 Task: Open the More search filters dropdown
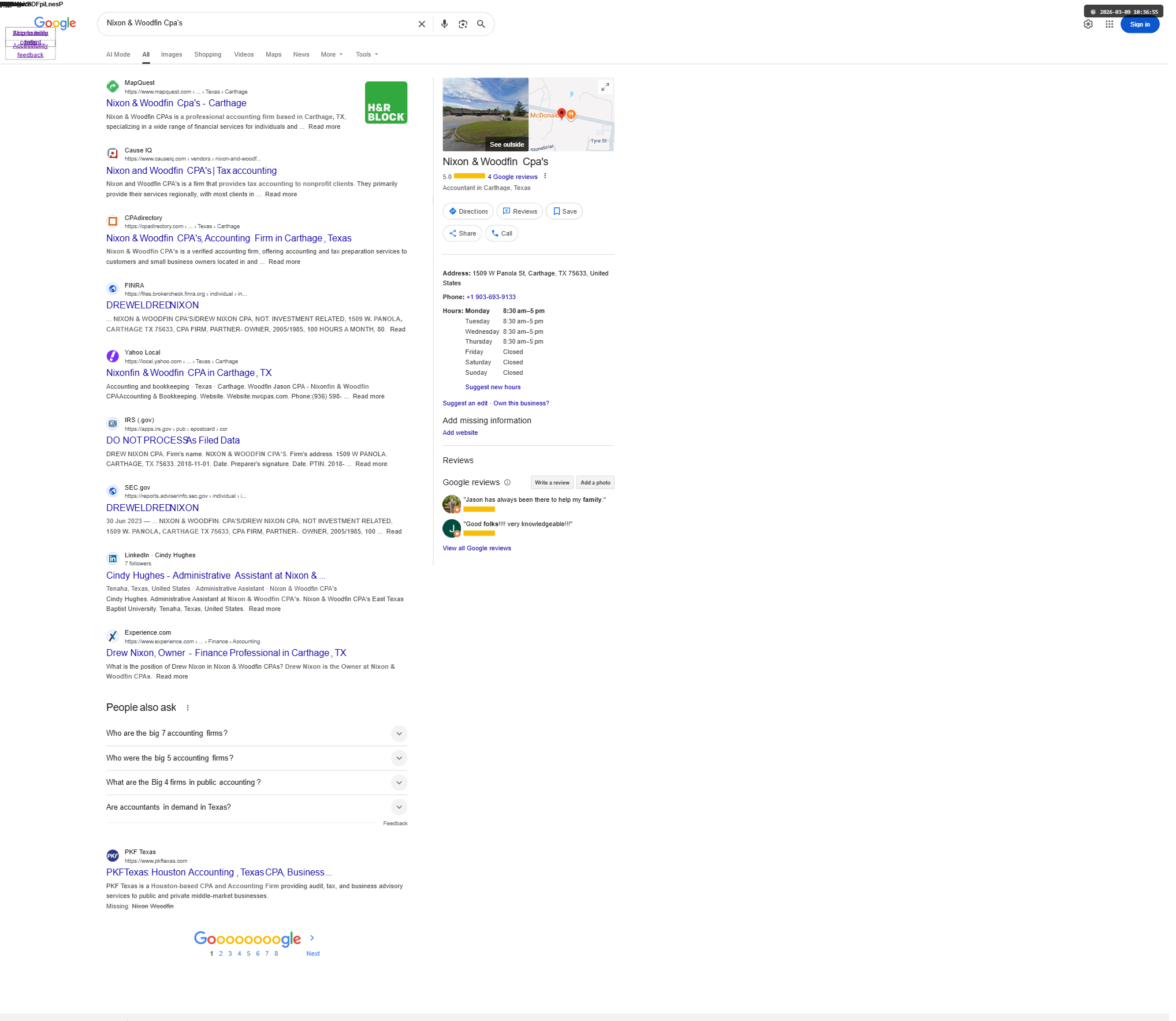pyautogui.click(x=332, y=54)
